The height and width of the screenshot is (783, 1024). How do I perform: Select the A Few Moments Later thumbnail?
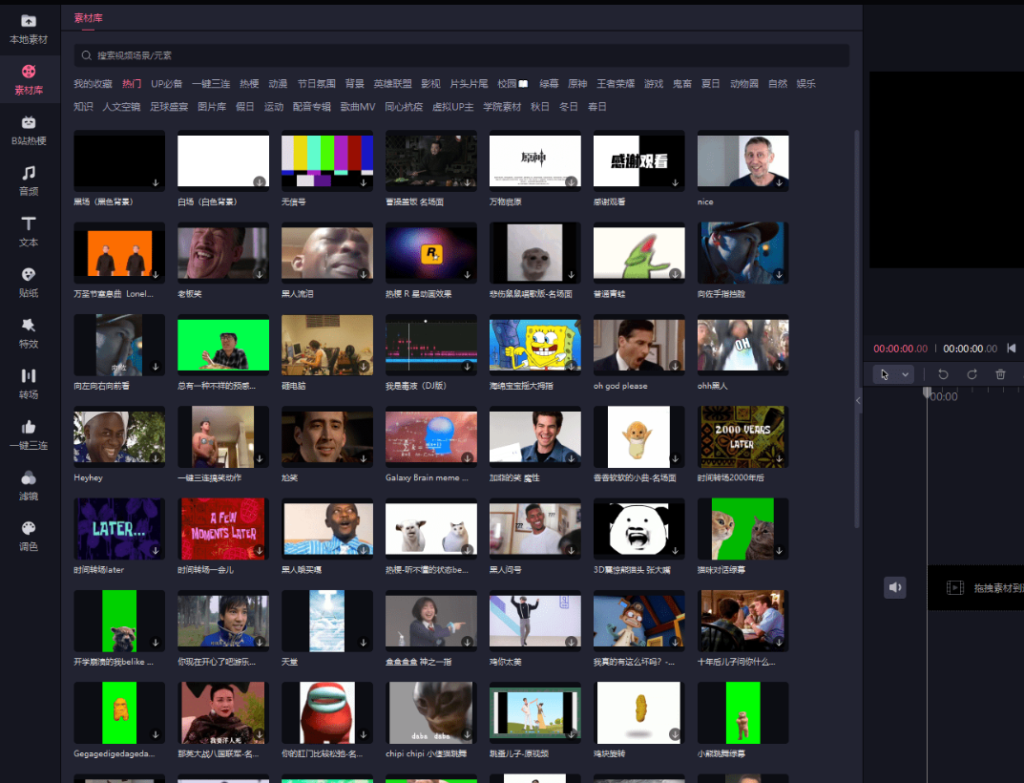click(223, 528)
